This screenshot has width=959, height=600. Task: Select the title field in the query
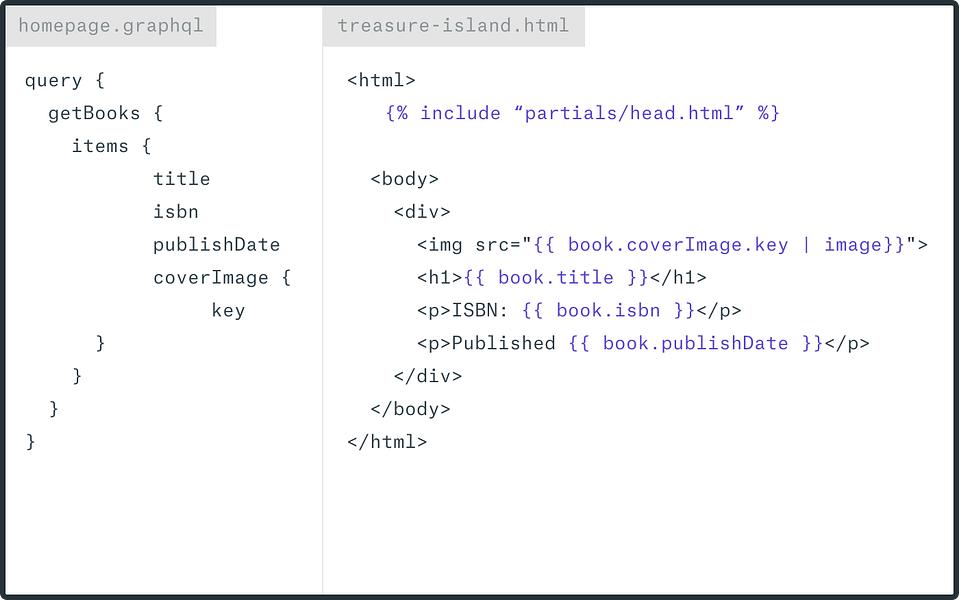point(182,179)
